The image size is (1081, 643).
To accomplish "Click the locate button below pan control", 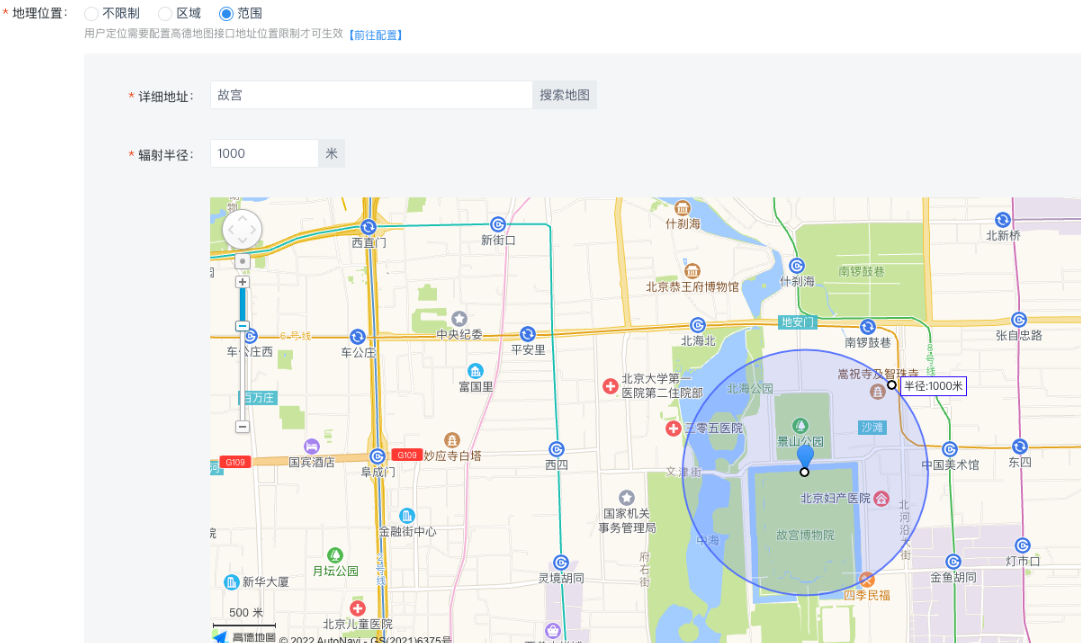I will point(242,261).
